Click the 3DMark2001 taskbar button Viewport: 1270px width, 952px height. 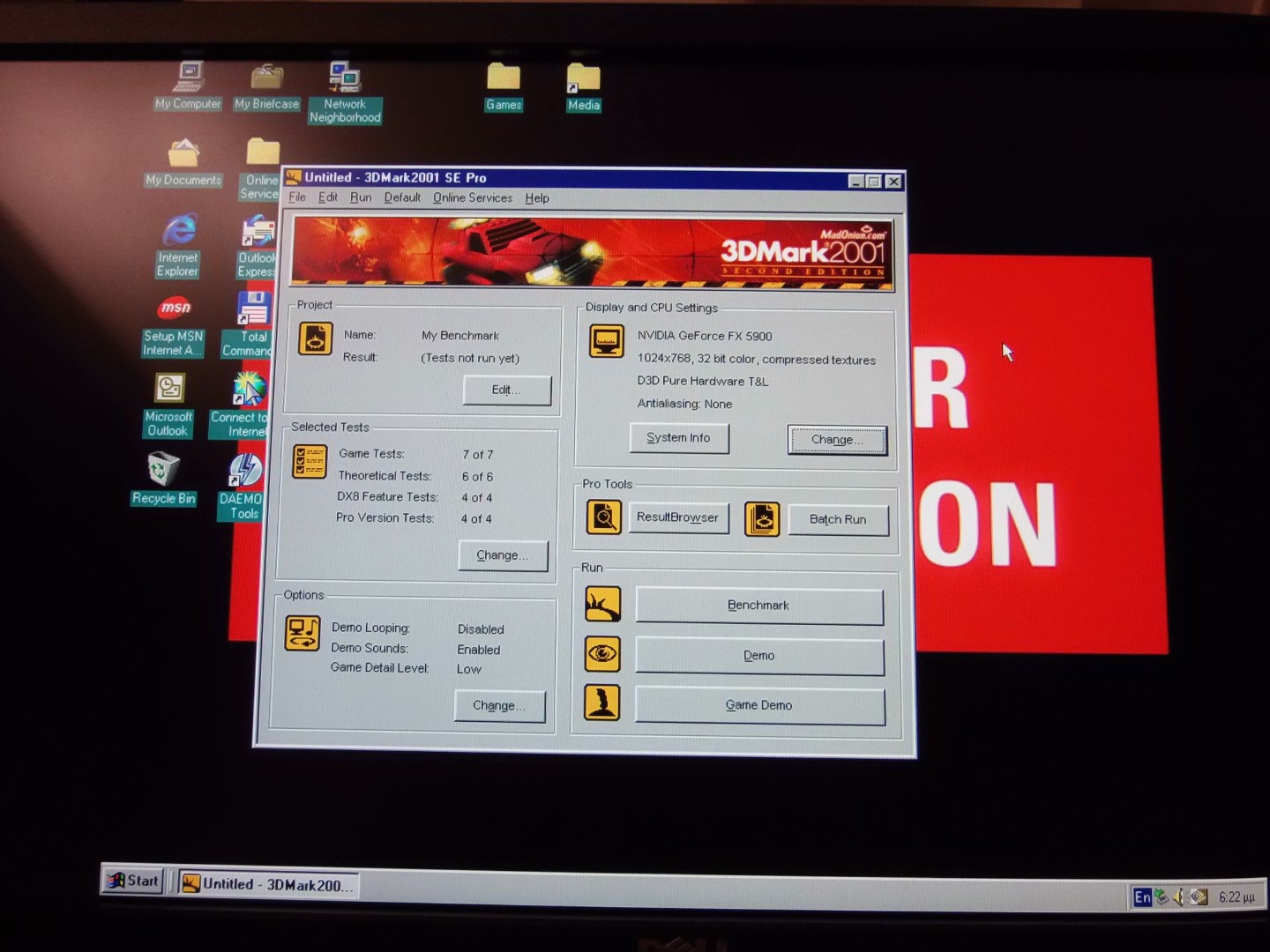pos(269,884)
